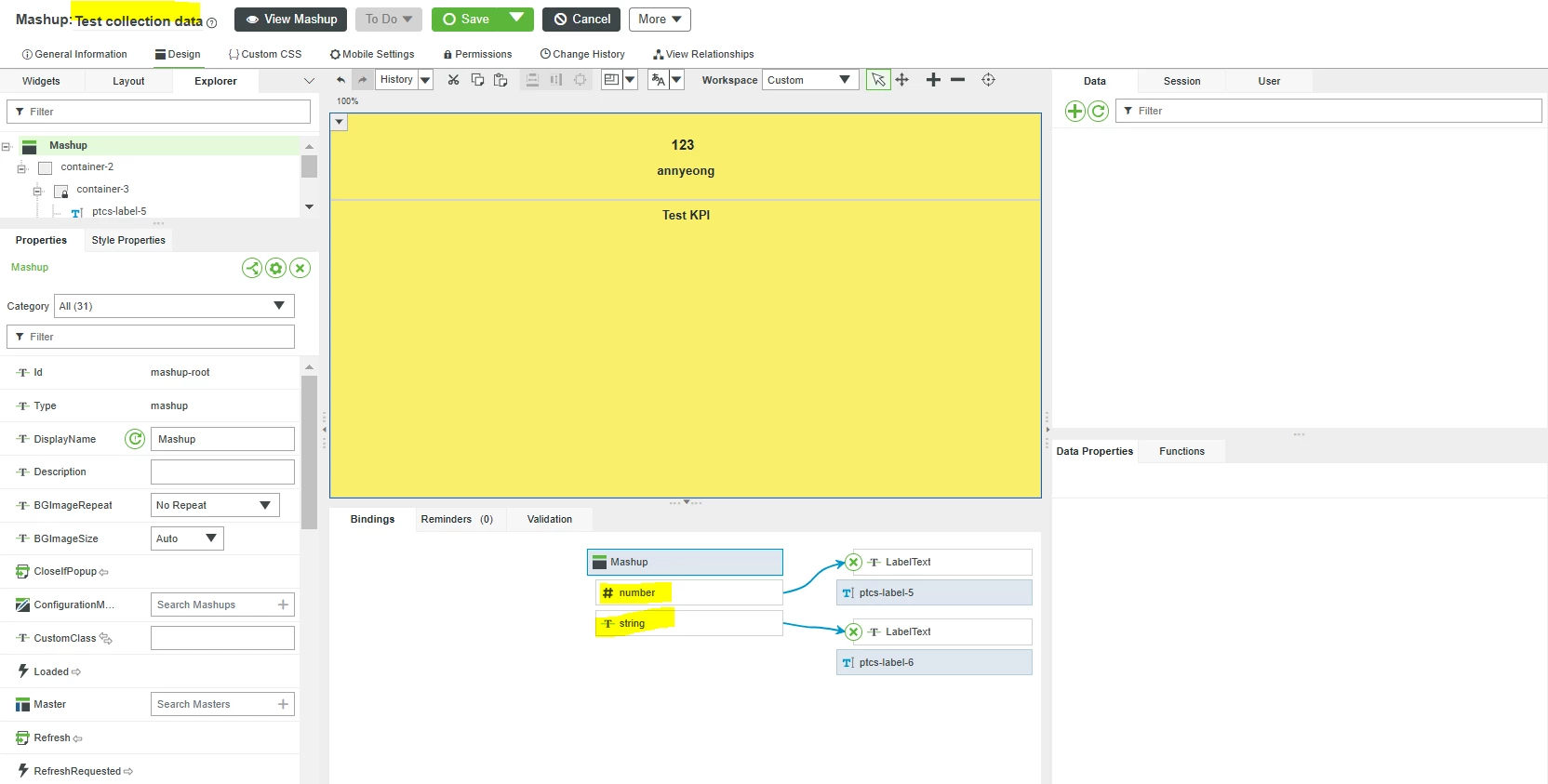Reset the DisplayName property value
Viewport: 1548px width, 784px height.
(135, 439)
